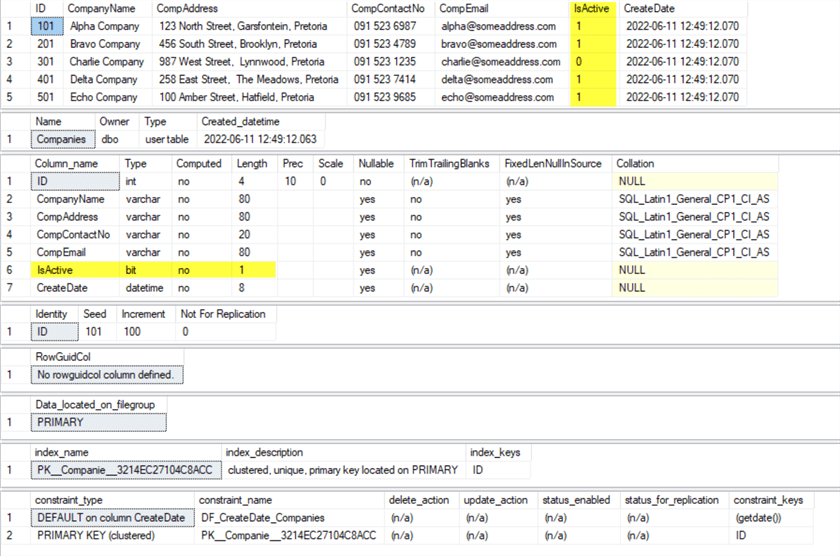Click the Prec value 10 for ID

[x=290, y=182]
